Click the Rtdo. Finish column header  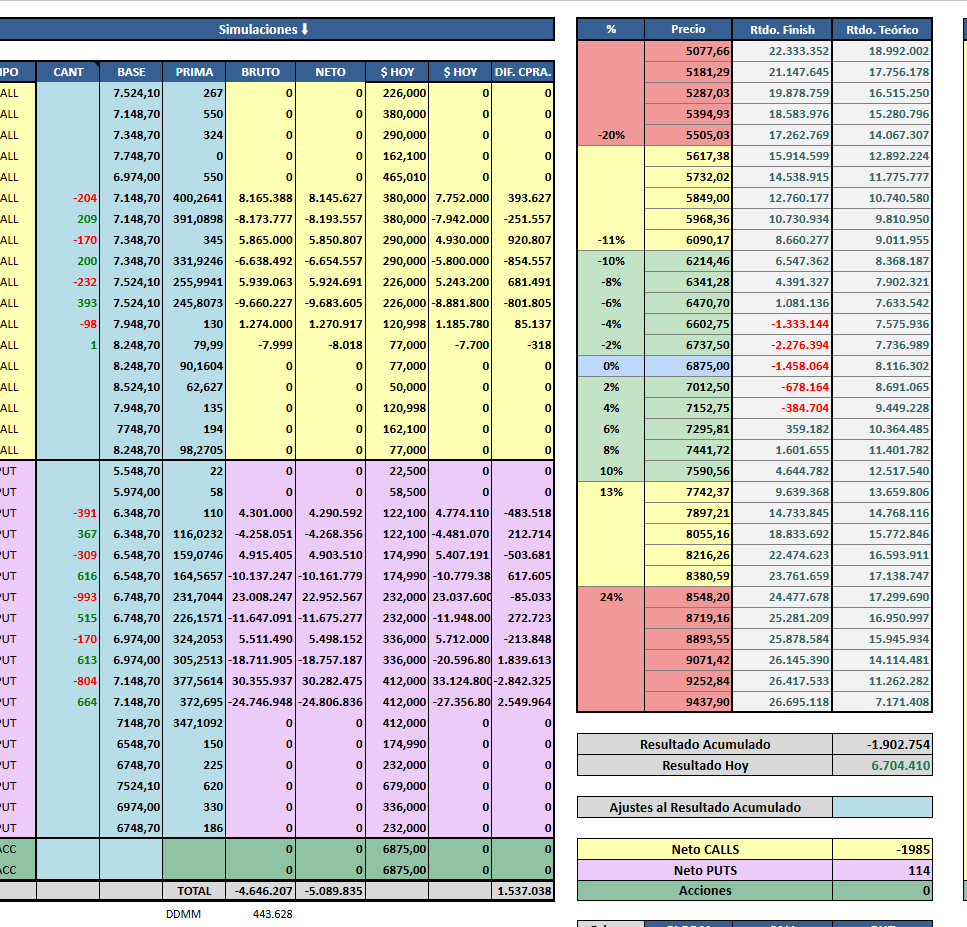[x=782, y=29]
